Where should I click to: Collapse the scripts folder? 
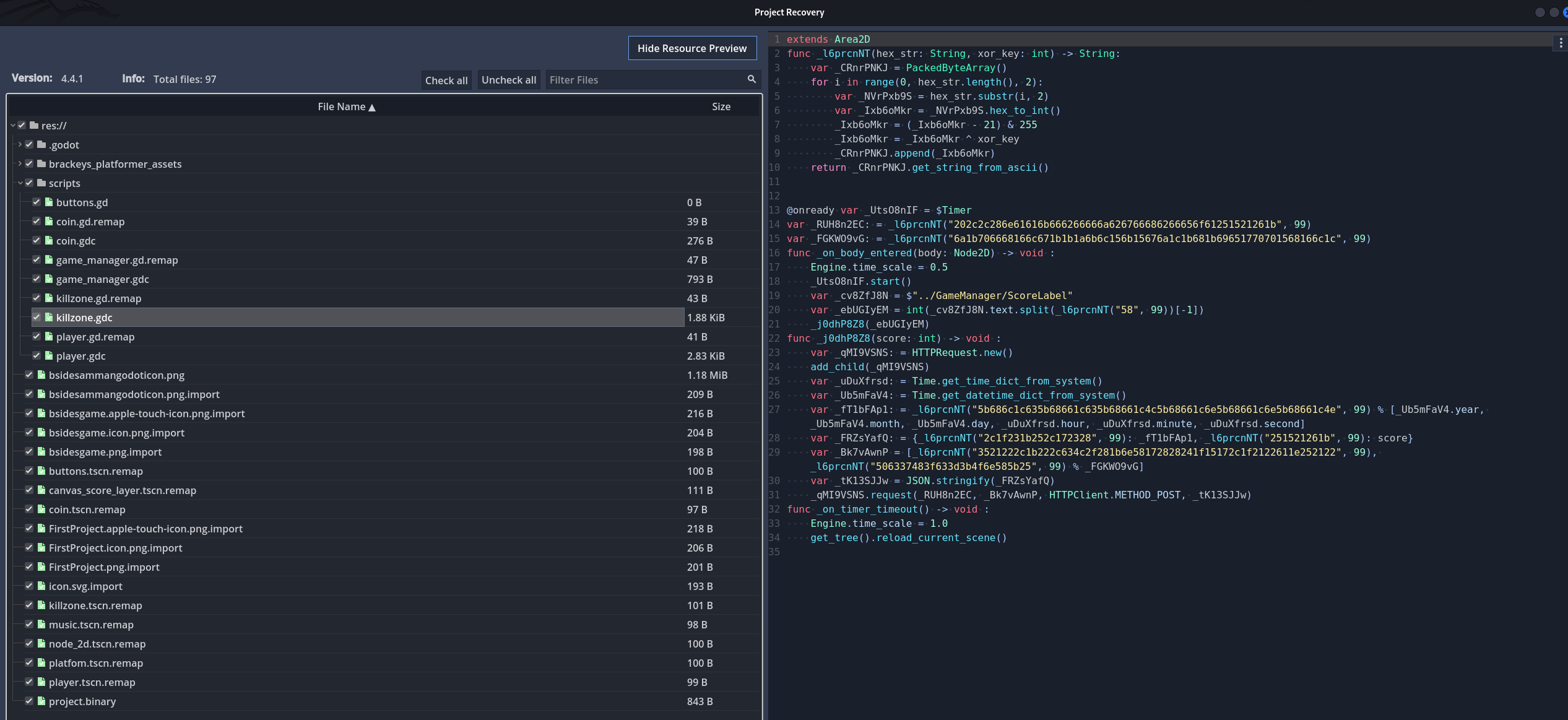point(20,183)
